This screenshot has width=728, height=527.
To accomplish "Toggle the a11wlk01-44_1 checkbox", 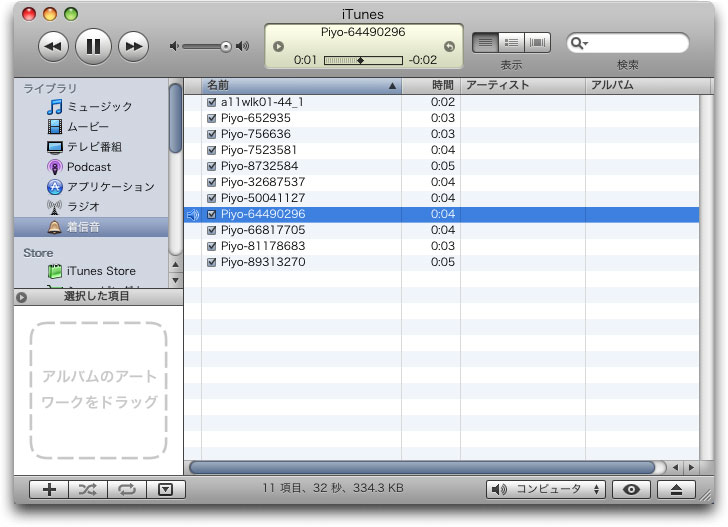I will coord(211,102).
